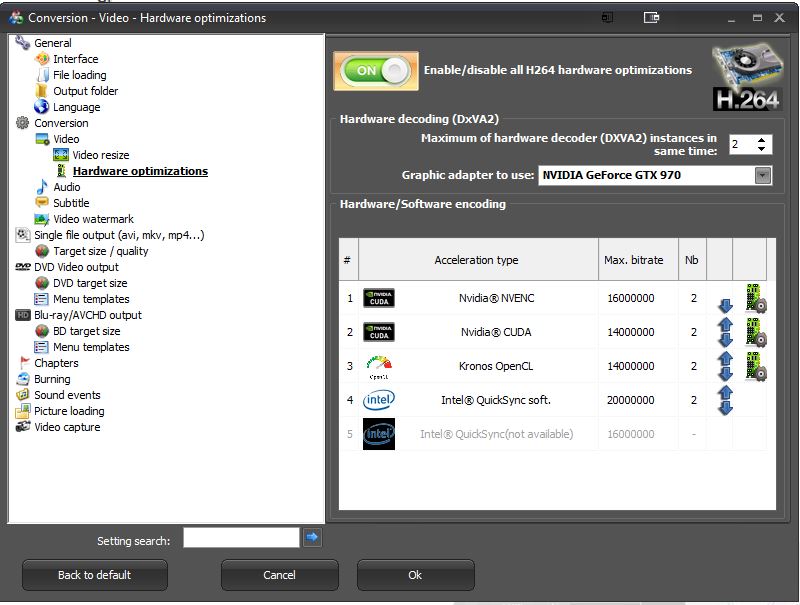This screenshot has height=605, width=800.
Task: Click Back to default button
Action: point(95,575)
